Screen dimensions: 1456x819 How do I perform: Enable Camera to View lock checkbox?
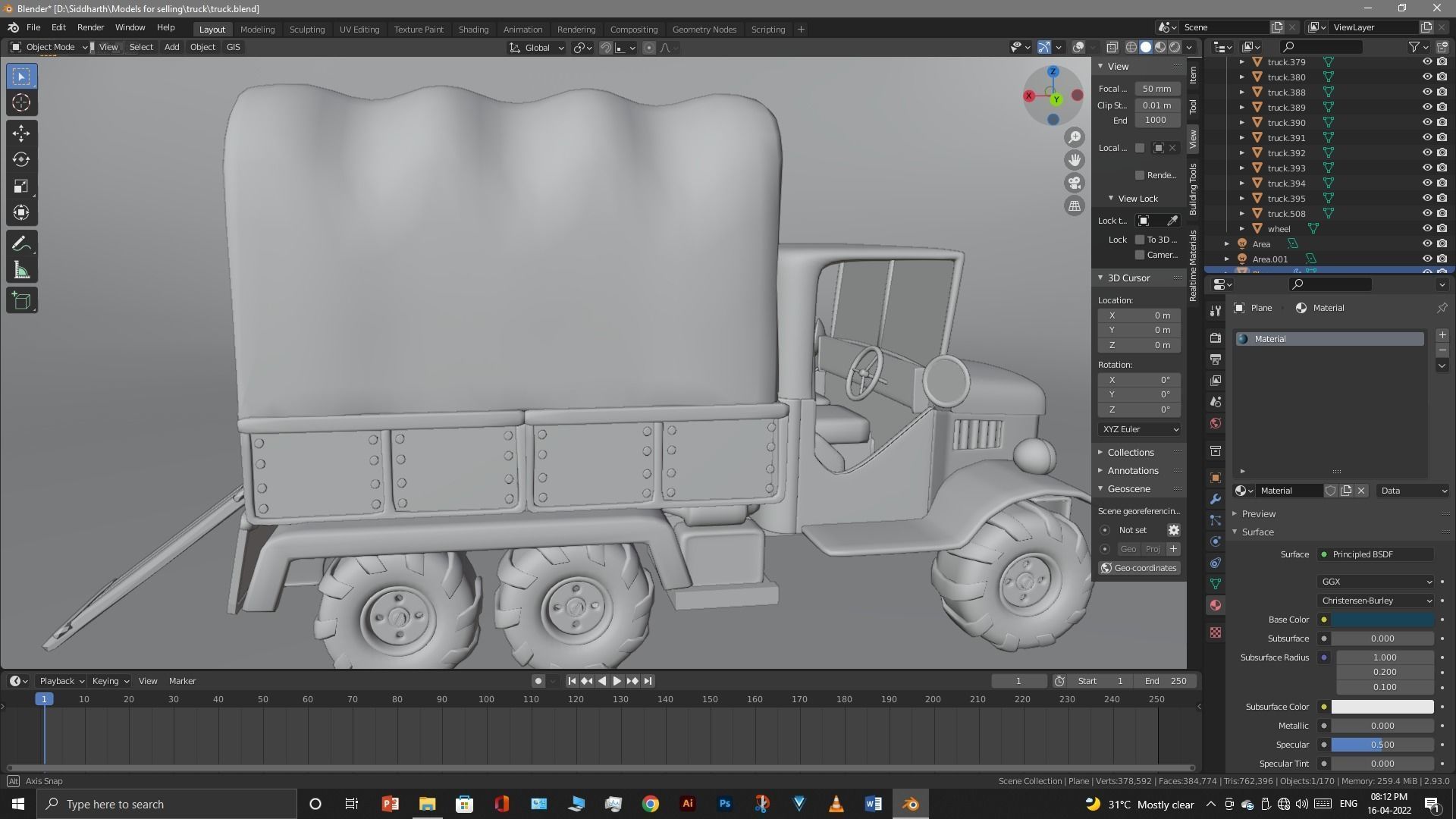tap(1140, 255)
